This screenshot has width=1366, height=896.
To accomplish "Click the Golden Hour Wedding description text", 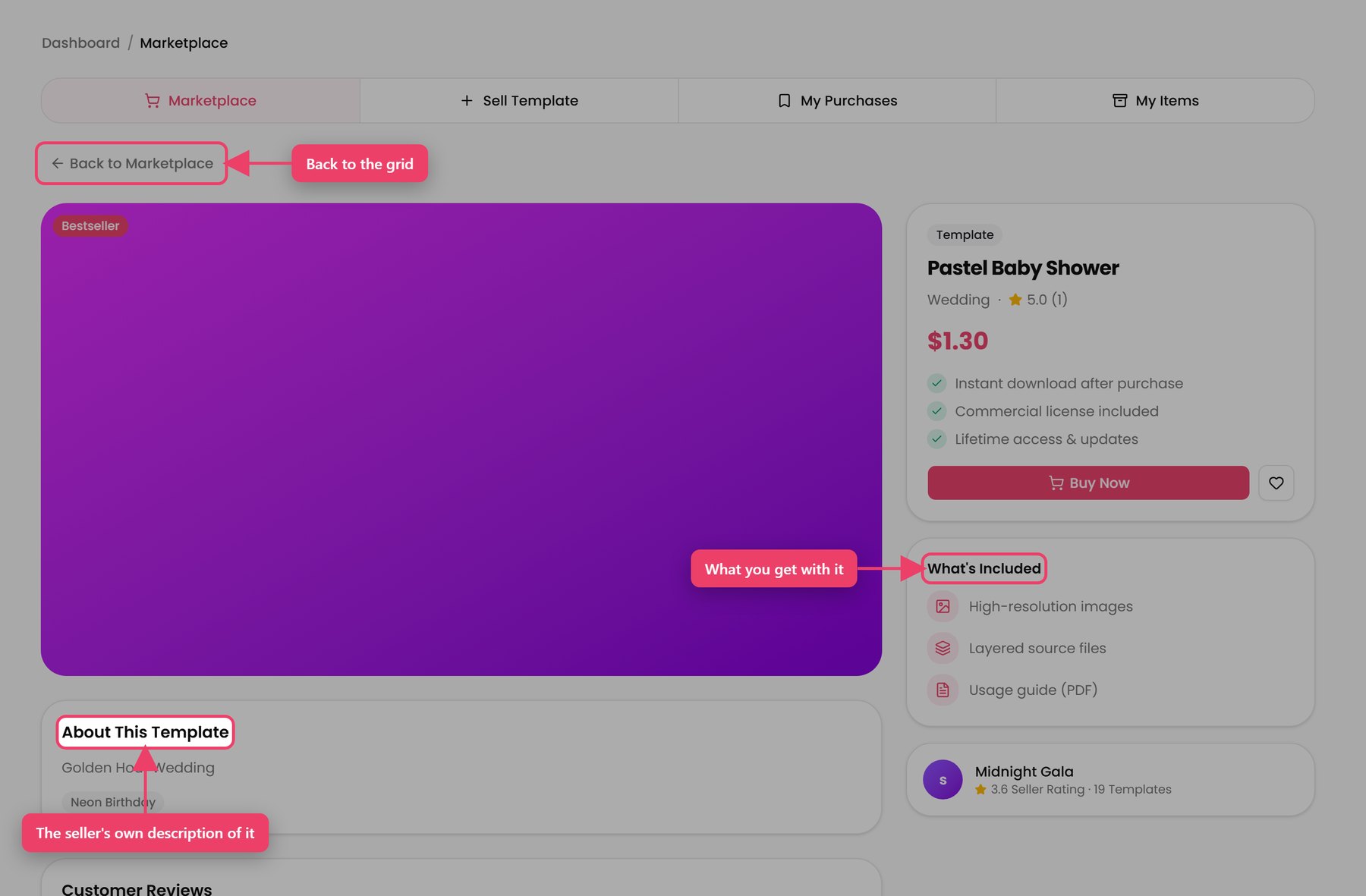I will (138, 768).
